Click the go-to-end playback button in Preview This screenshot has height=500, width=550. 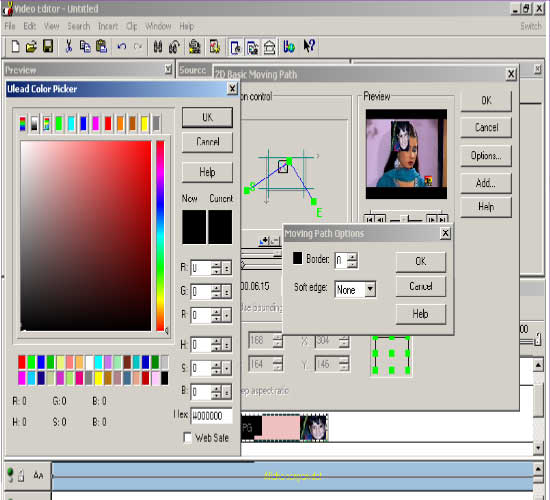click(x=443, y=220)
